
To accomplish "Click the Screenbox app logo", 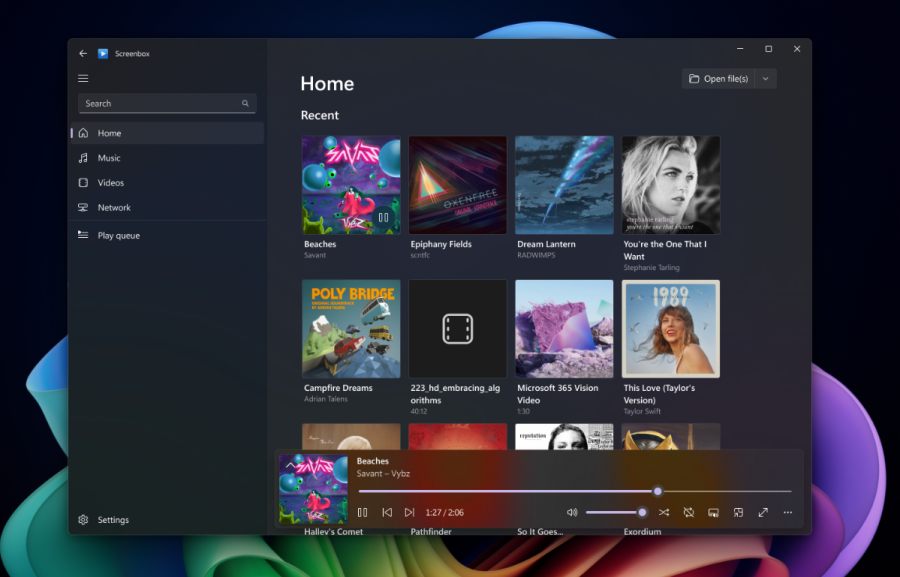I will coord(103,53).
